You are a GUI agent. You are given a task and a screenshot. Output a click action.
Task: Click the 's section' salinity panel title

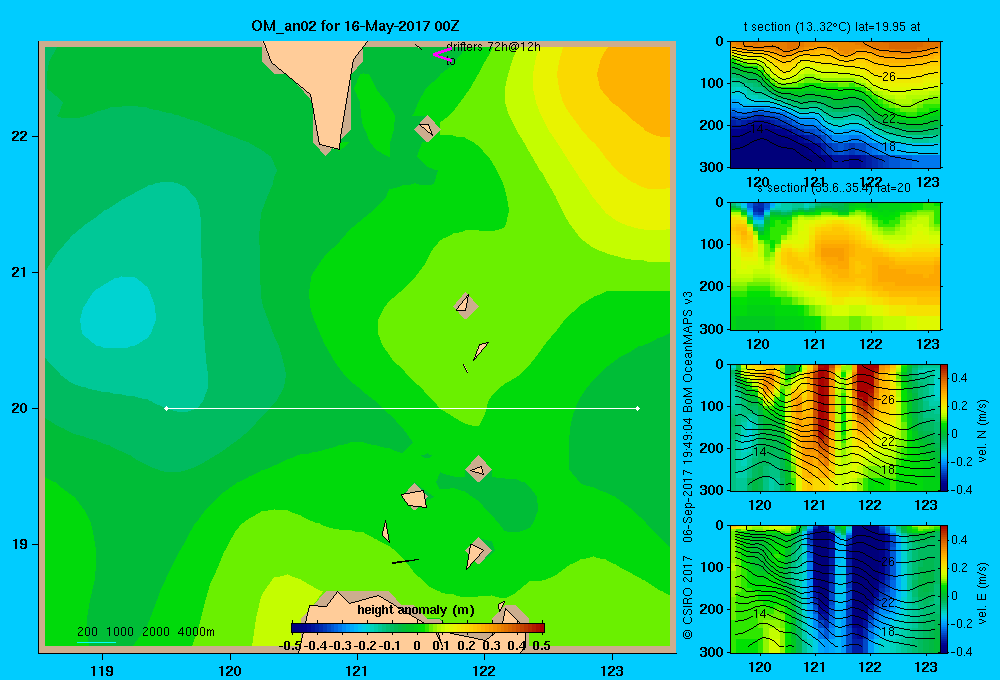pos(834,188)
